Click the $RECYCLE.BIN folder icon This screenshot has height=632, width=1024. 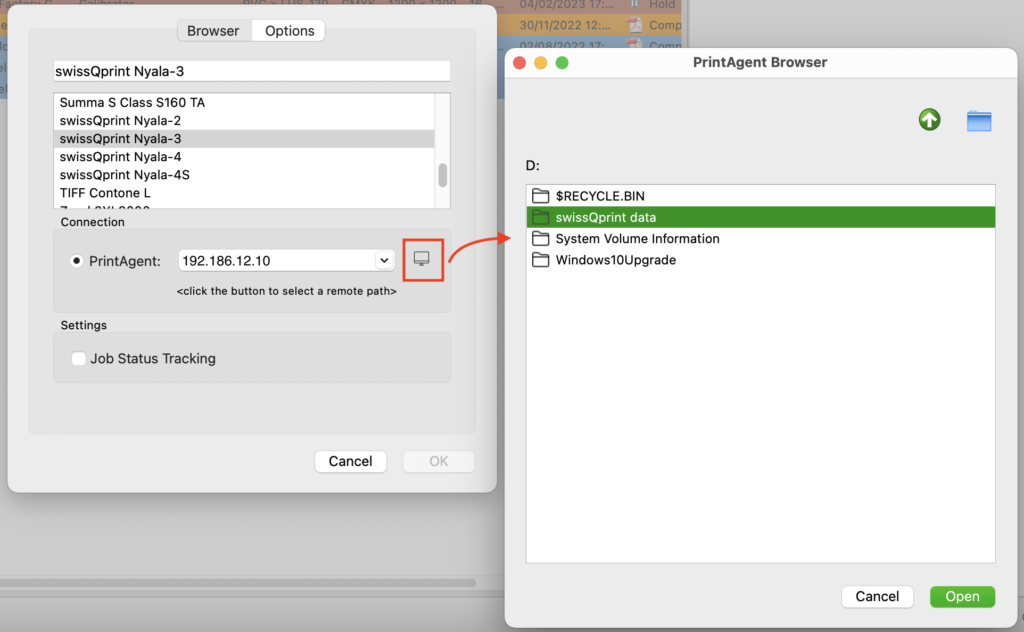click(541, 196)
